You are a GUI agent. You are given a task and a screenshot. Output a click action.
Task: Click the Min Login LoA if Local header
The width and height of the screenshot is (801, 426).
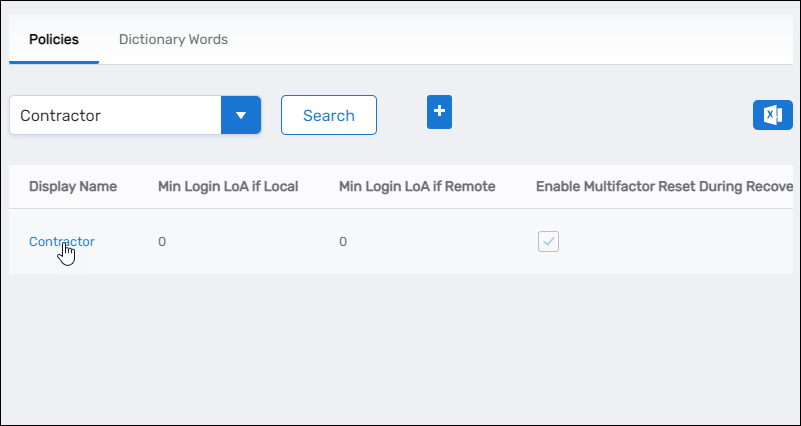click(x=228, y=186)
